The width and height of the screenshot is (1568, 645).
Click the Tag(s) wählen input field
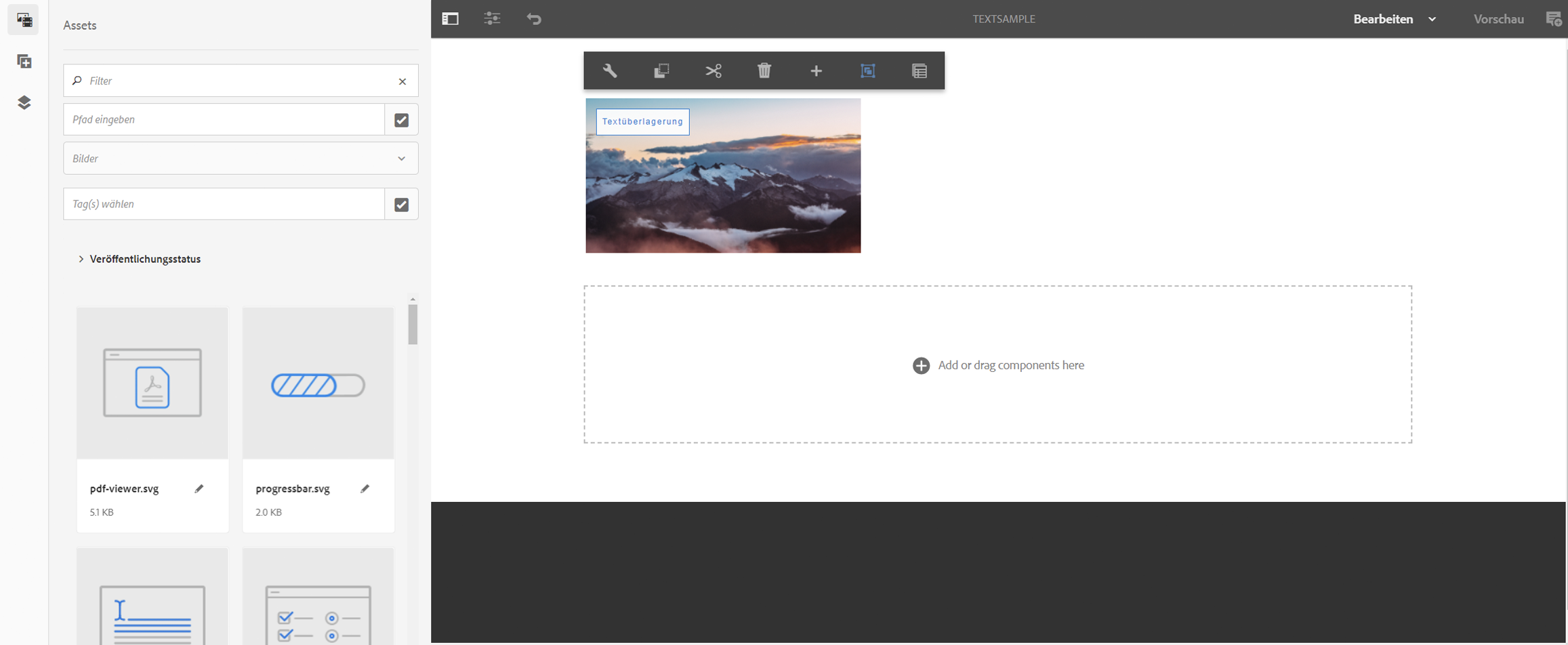(x=224, y=204)
